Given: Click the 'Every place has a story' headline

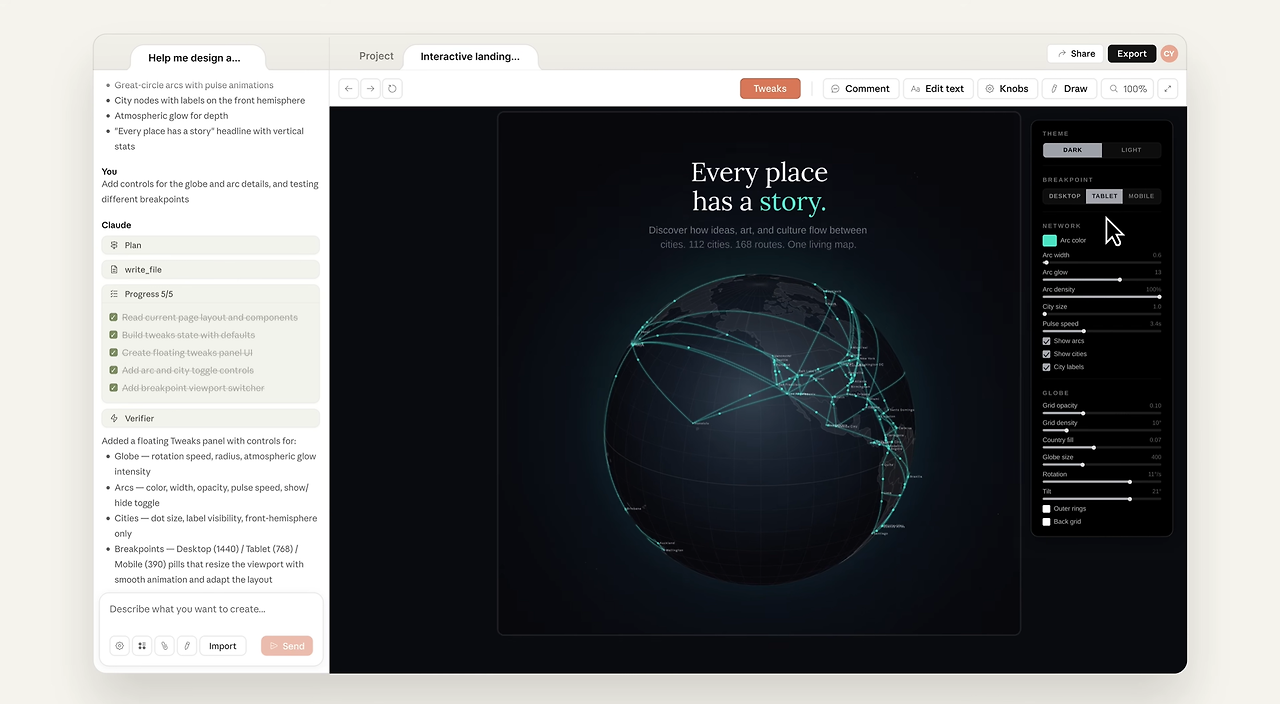Looking at the screenshot, I should pyautogui.click(x=759, y=187).
